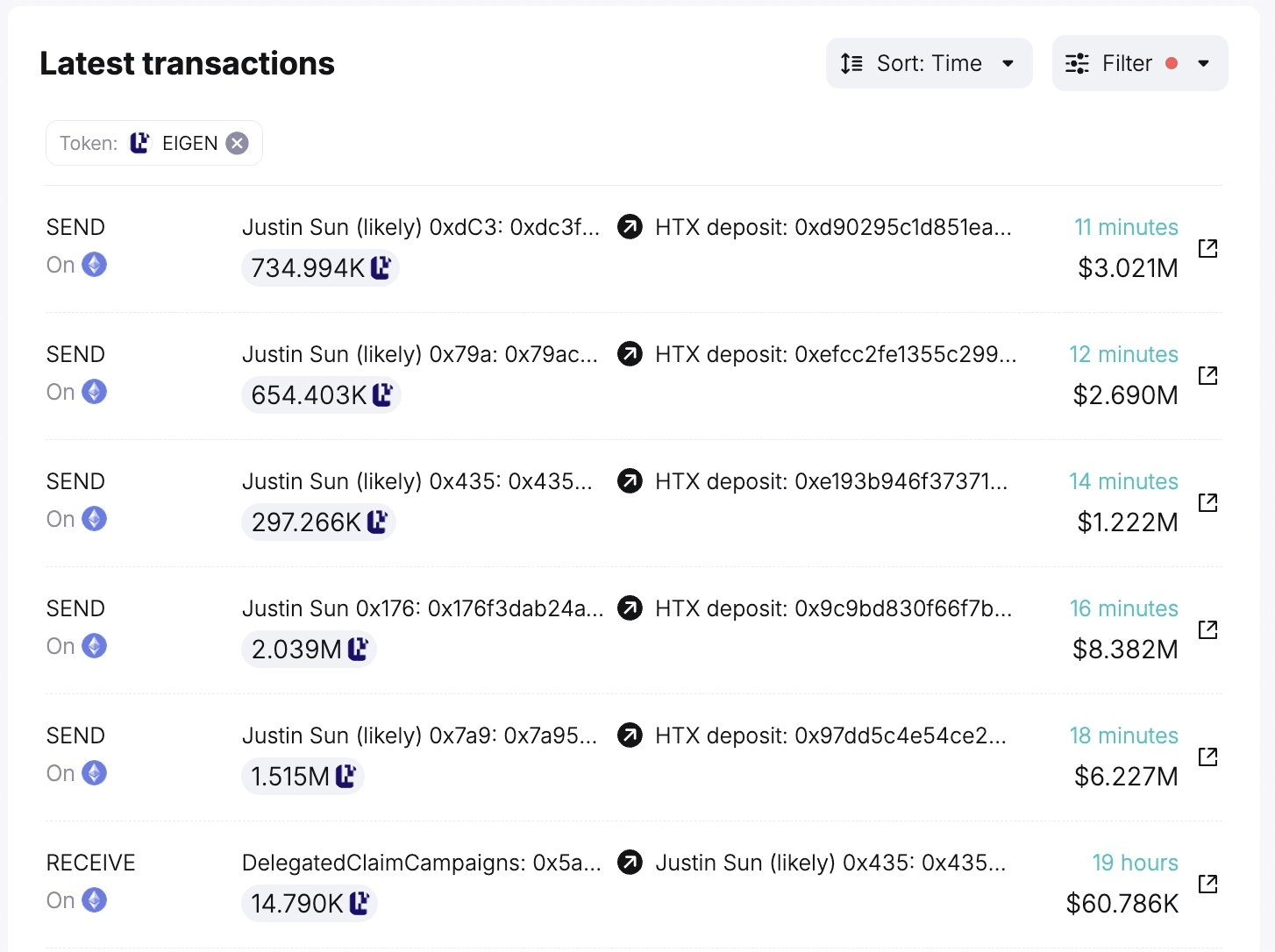Remove the EIGEN token filter
This screenshot has height=952, width=1275.
pos(237,143)
